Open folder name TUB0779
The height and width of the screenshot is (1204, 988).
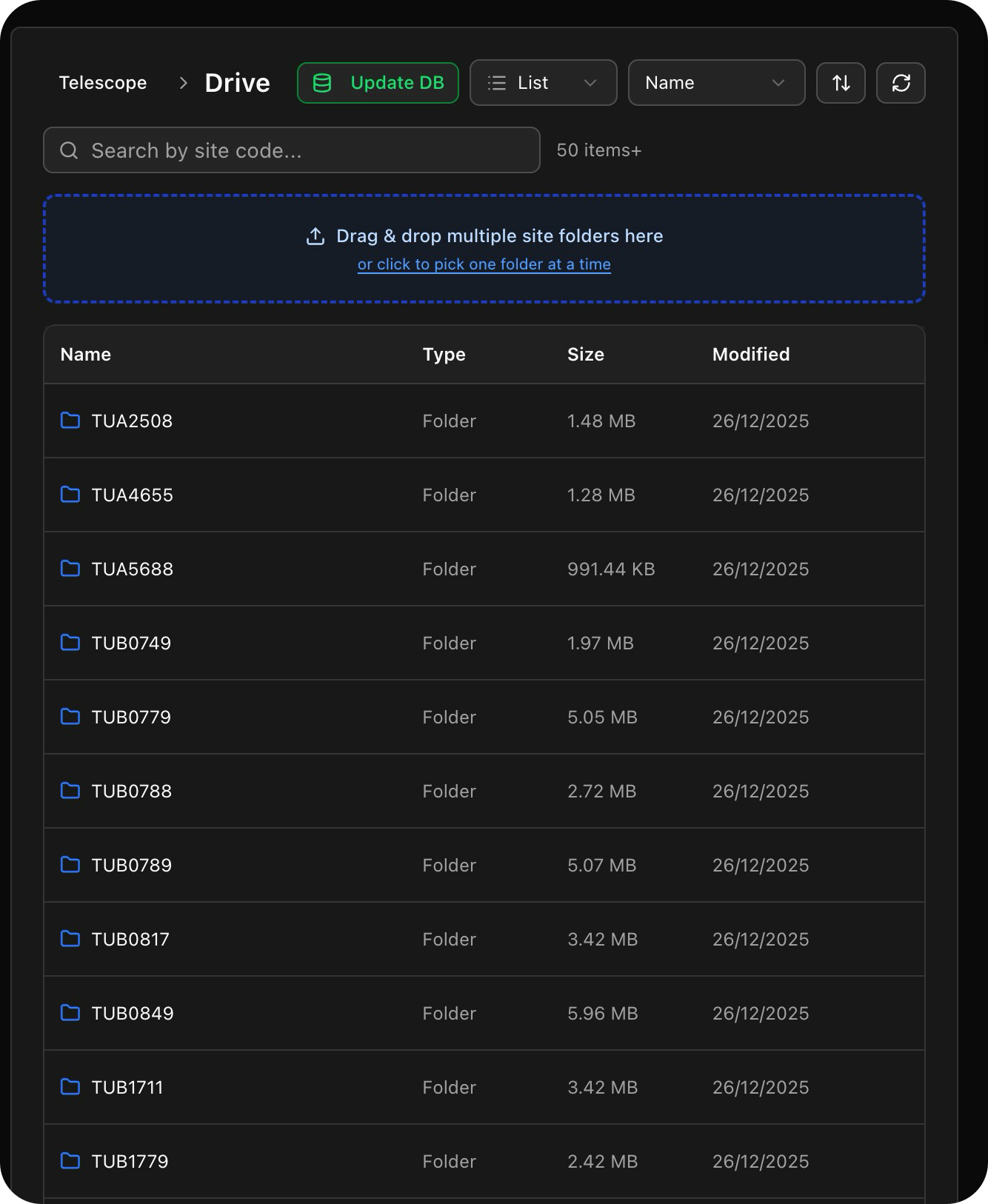point(131,718)
